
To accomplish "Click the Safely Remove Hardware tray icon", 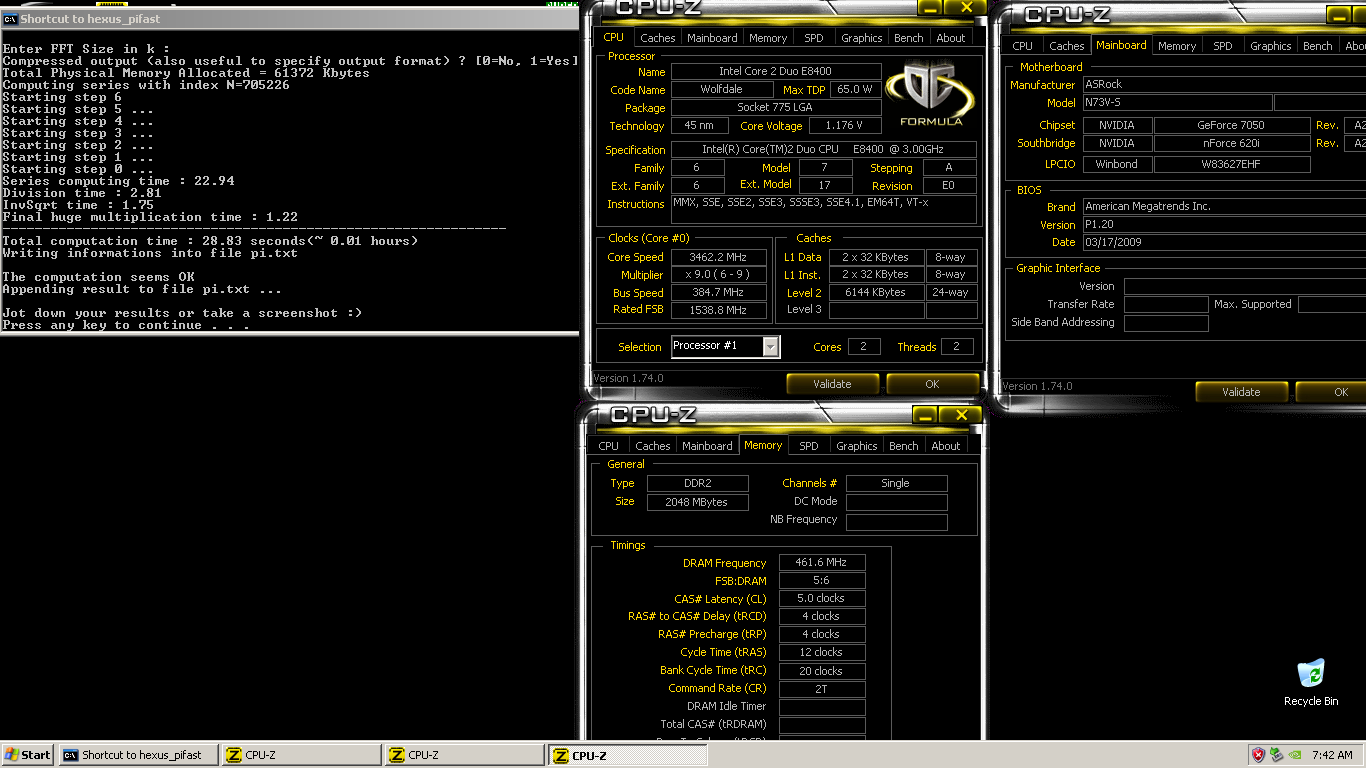I will coord(1277,755).
